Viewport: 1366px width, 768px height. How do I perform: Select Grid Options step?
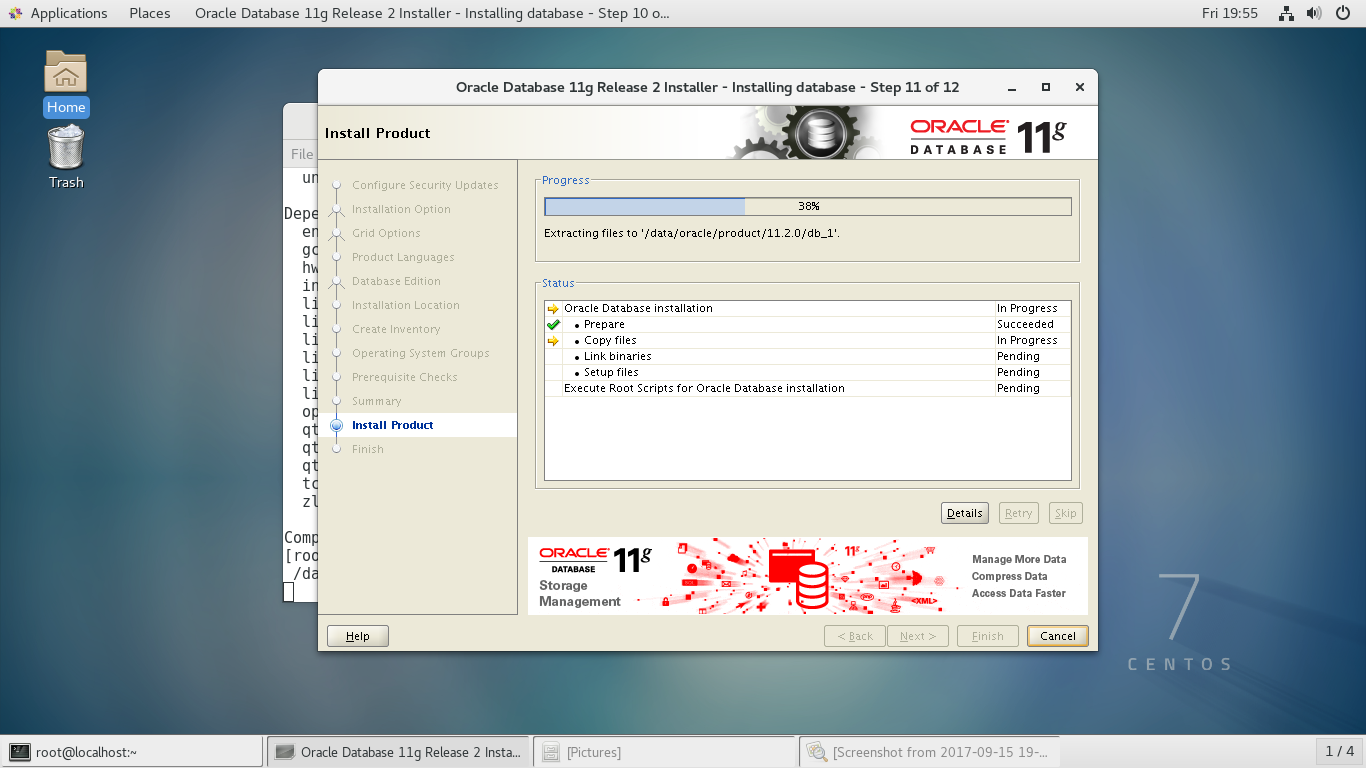386,233
